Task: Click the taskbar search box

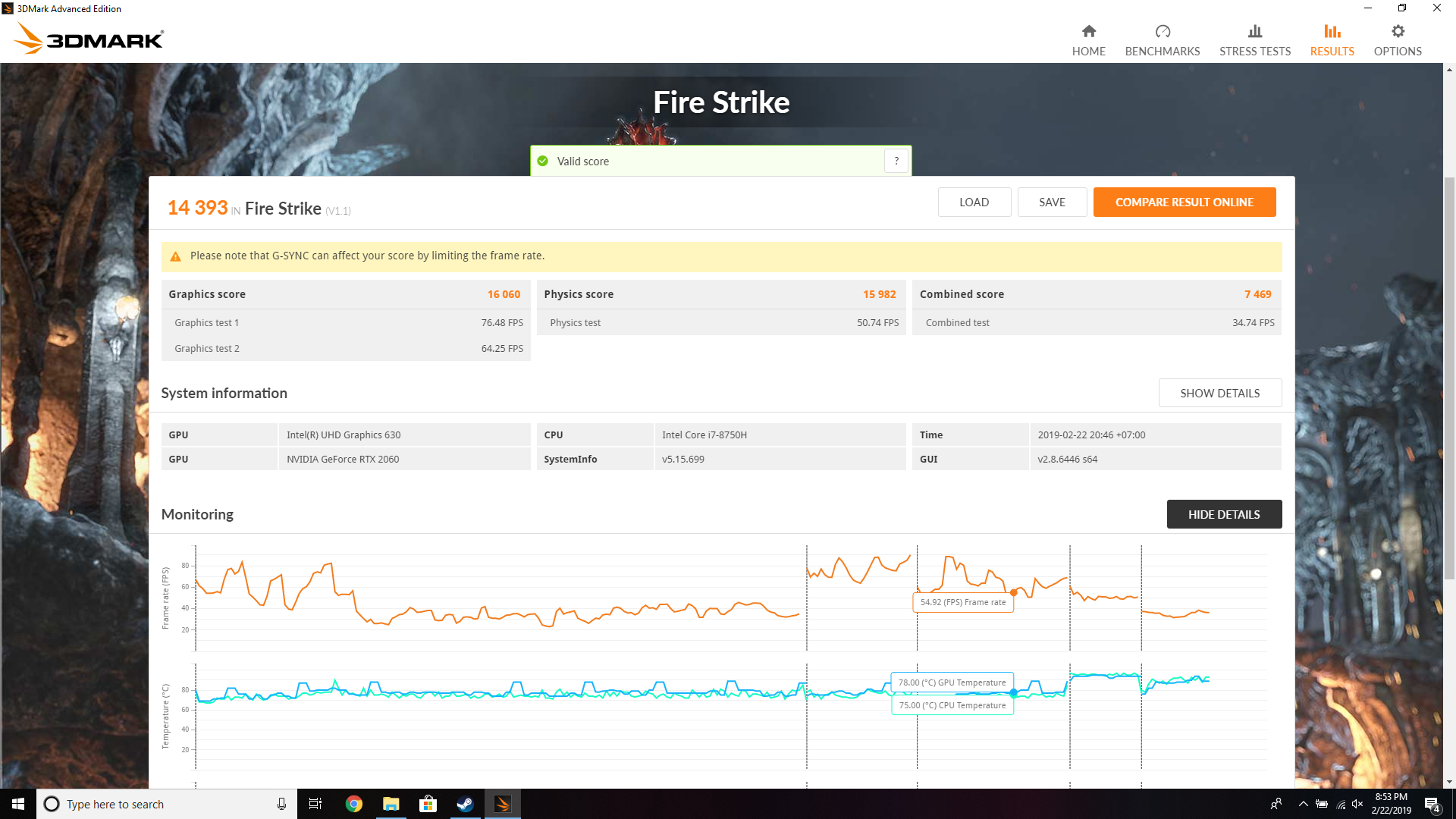Action: pyautogui.click(x=167, y=804)
